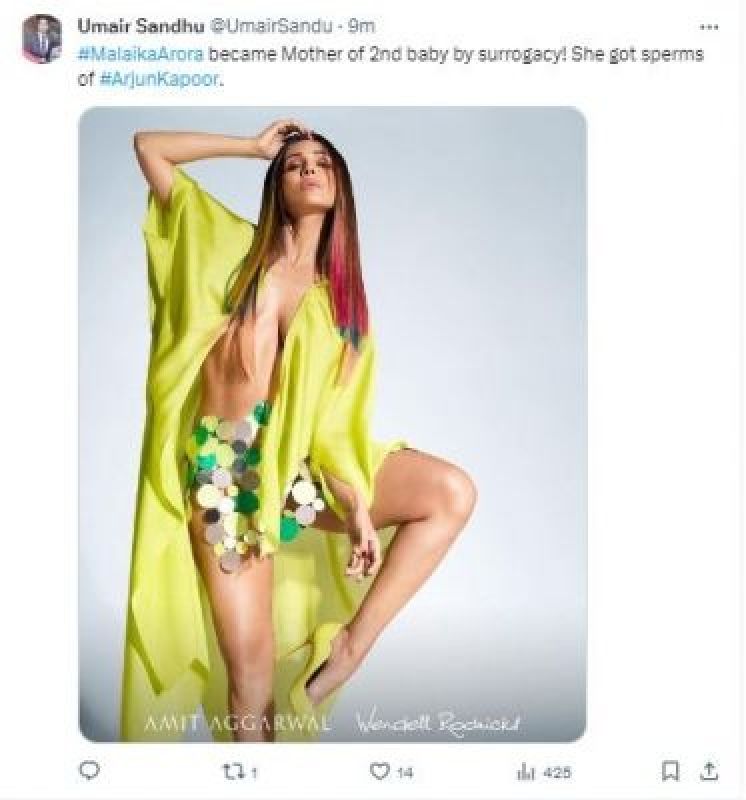Click the reply speech bubble icon
This screenshot has width=746, height=800.
(x=90, y=771)
